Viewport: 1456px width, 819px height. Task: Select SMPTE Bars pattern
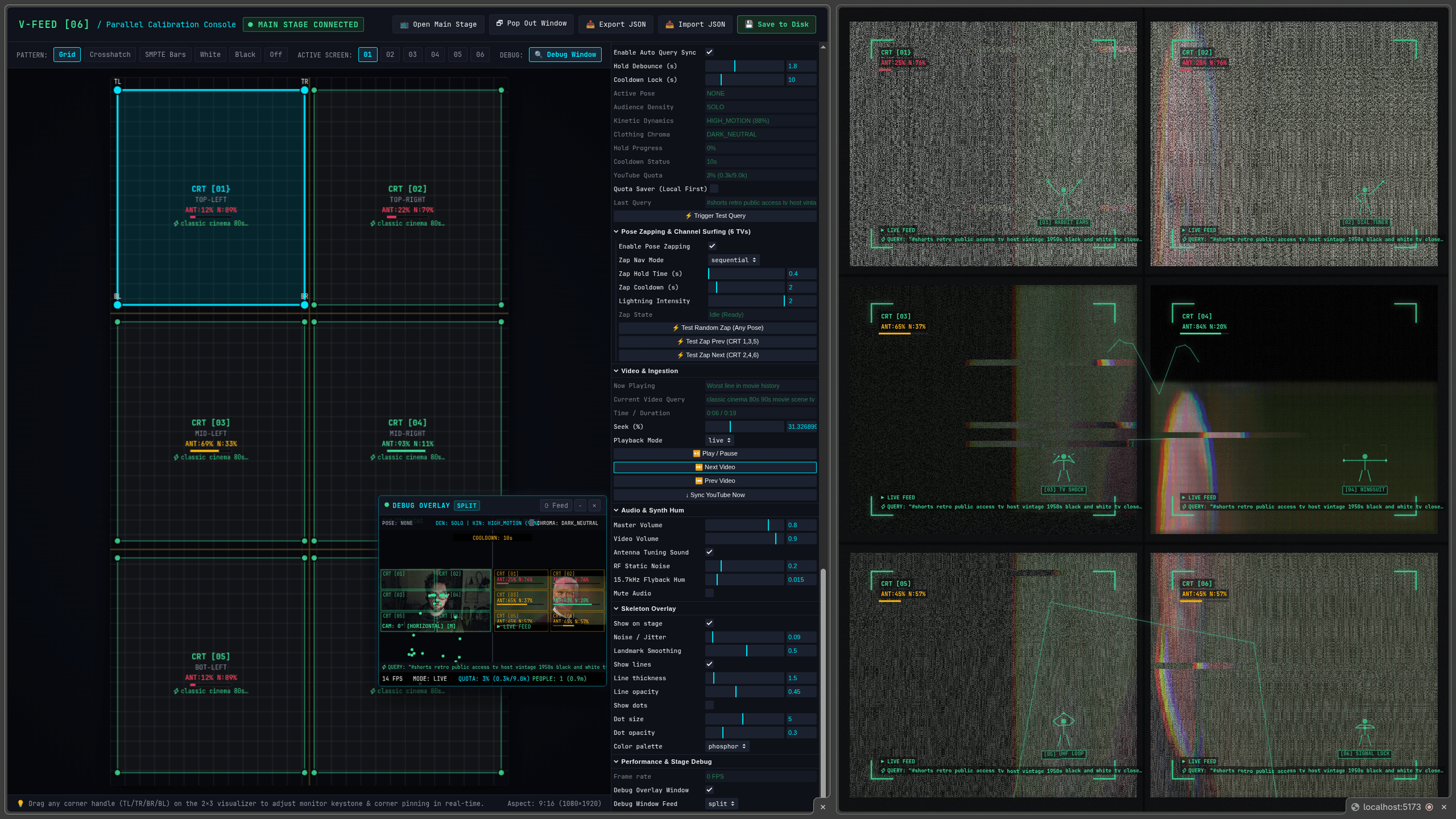165,55
